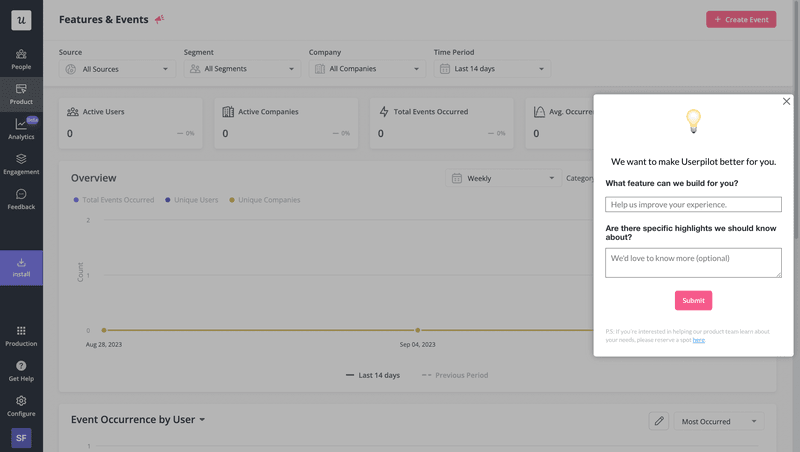Open the Production environment switcher
The width and height of the screenshot is (800, 452).
(21, 336)
